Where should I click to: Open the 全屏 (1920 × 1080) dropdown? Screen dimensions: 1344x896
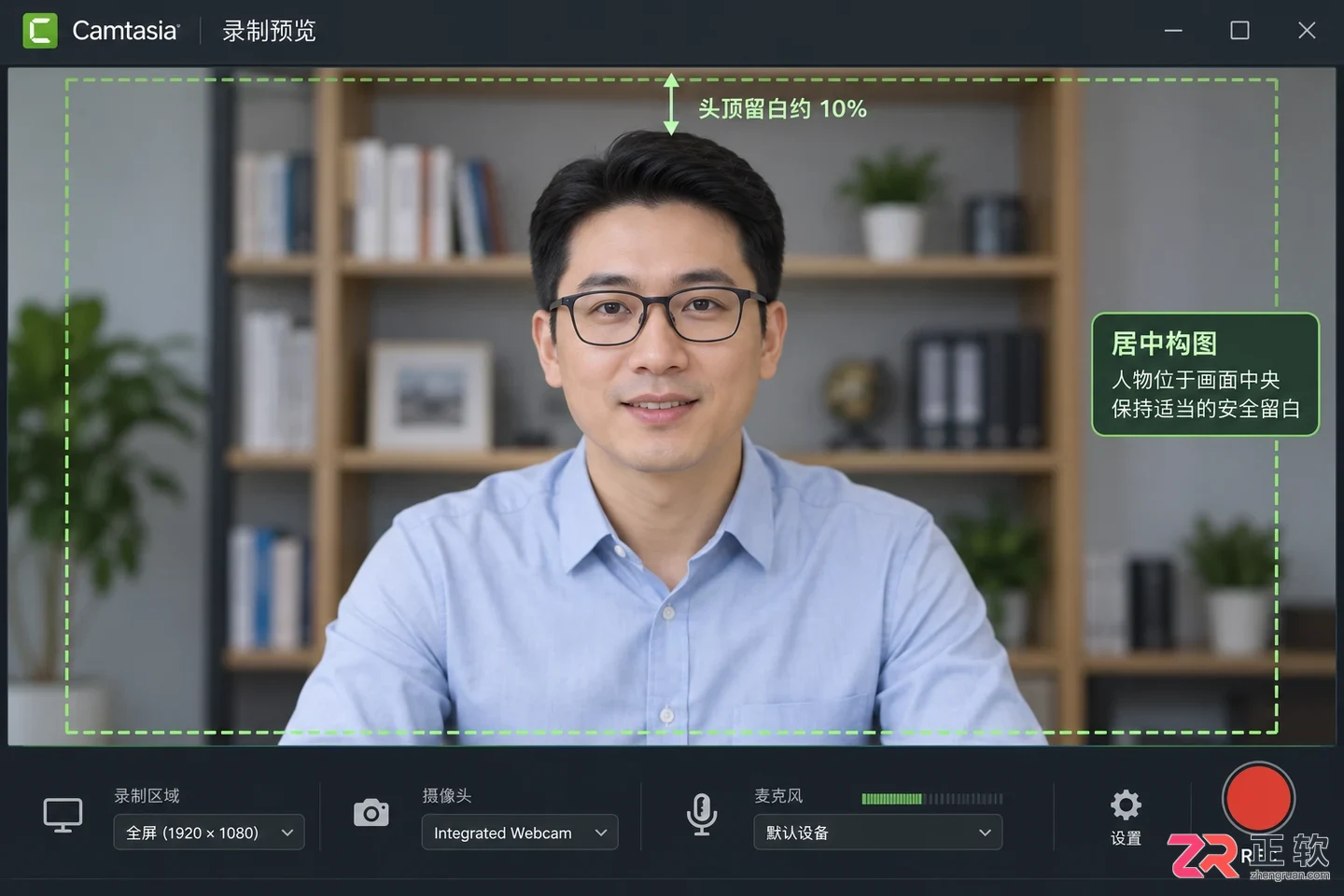209,833
